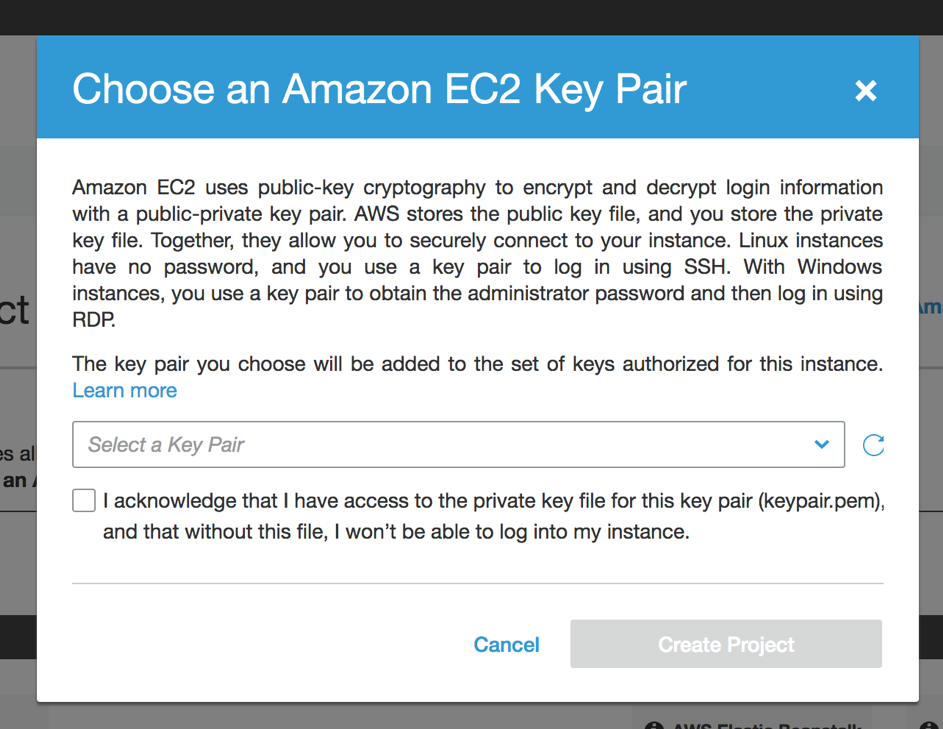Click the keypair.pem text in acknowledgement
Image resolution: width=943 pixels, height=729 pixels.
point(819,500)
